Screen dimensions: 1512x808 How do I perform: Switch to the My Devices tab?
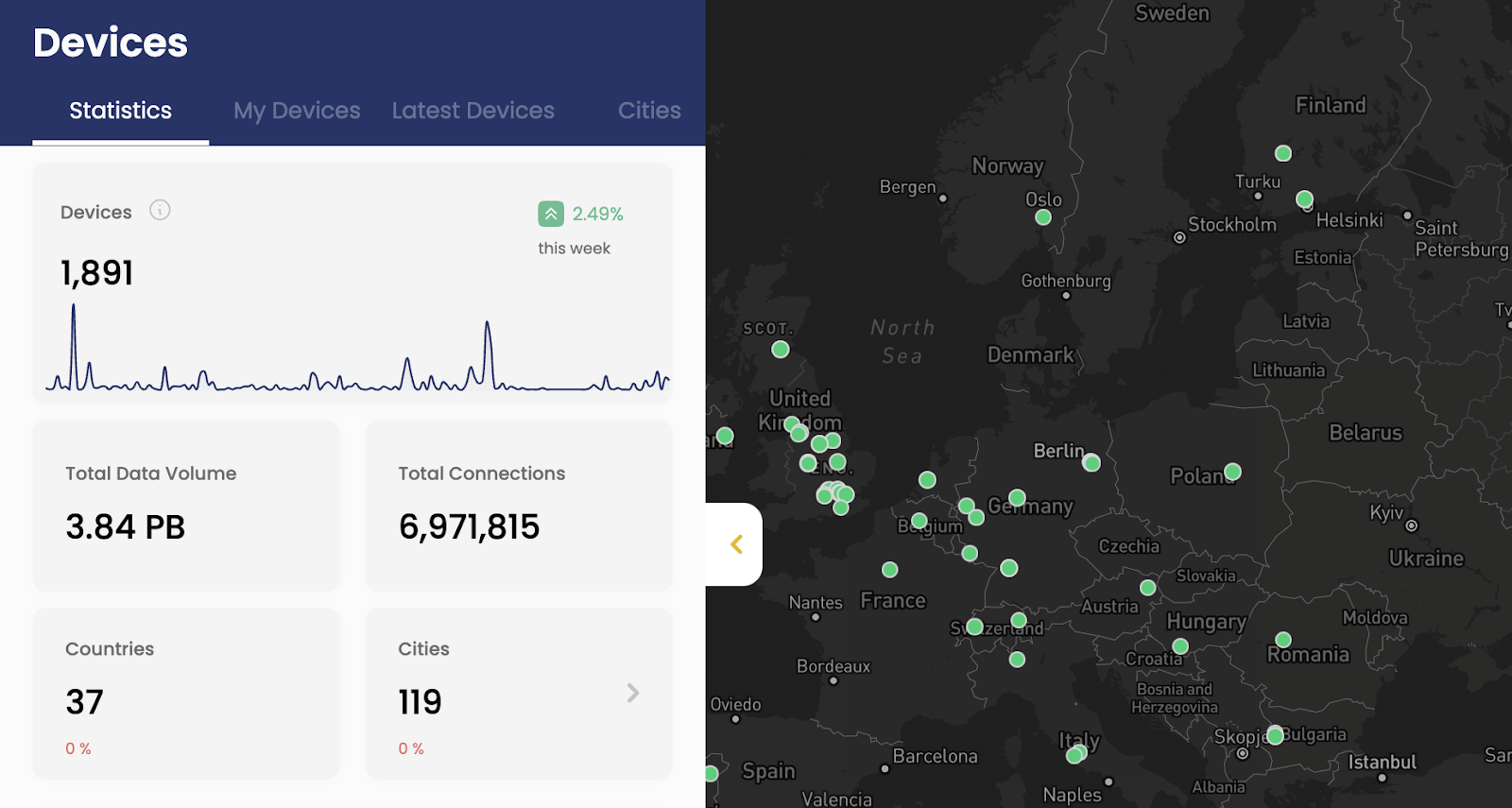click(x=297, y=111)
